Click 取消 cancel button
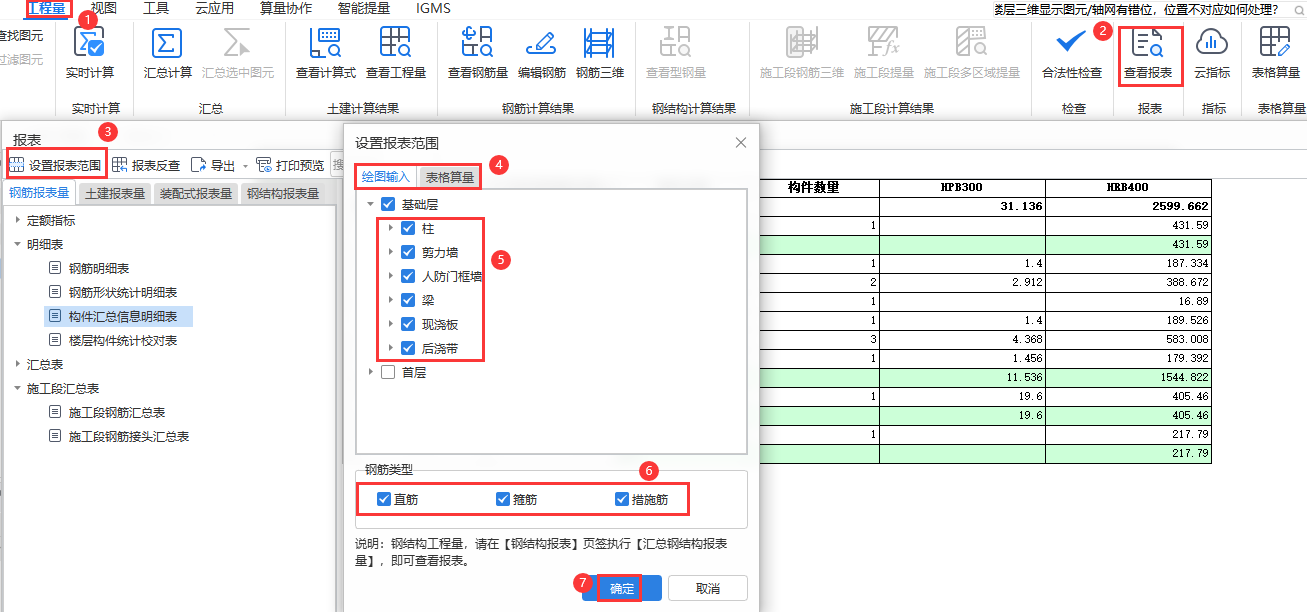This screenshot has width=1307, height=612. [x=708, y=588]
